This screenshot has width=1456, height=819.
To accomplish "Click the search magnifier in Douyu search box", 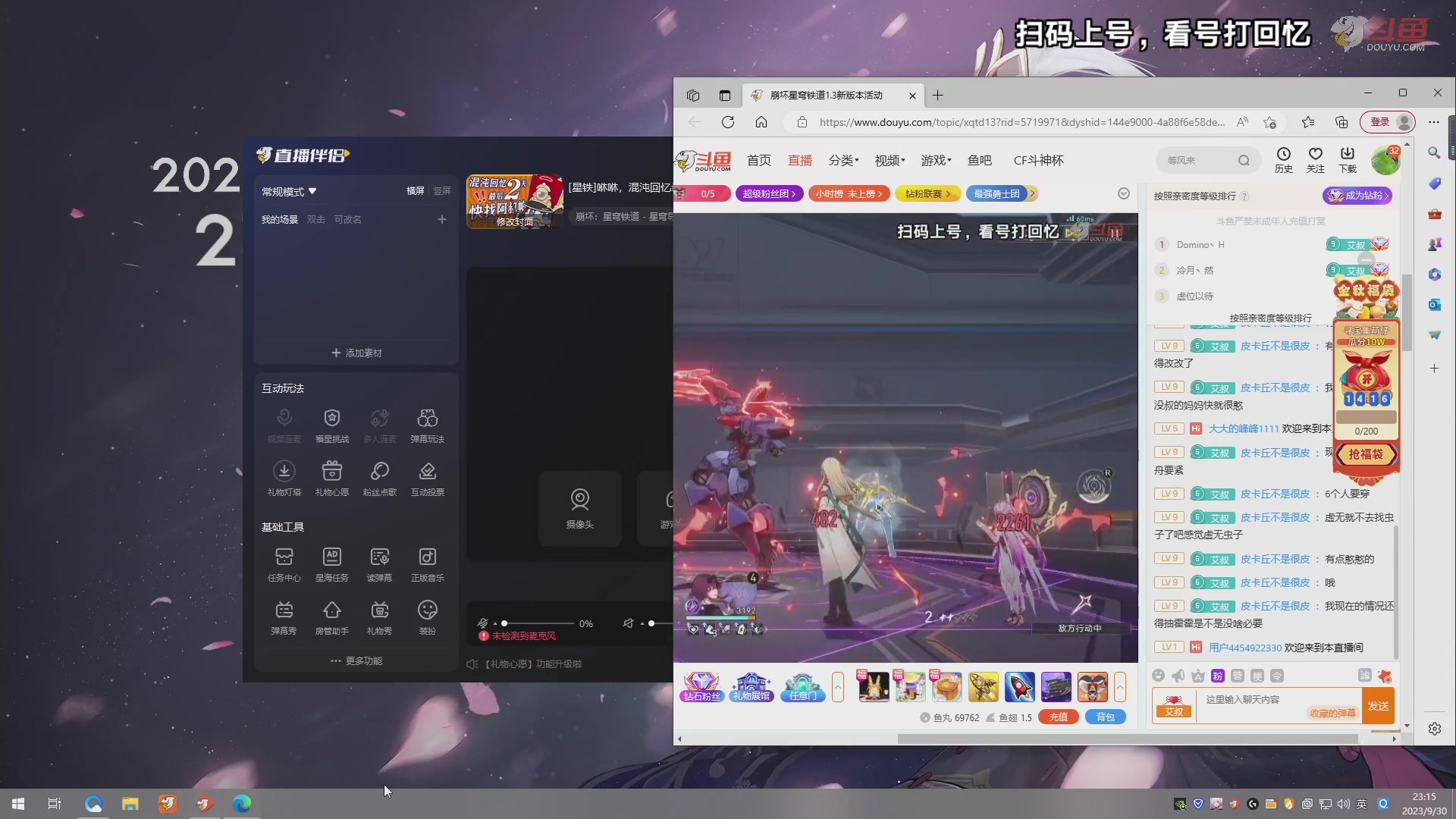I will [x=1244, y=160].
